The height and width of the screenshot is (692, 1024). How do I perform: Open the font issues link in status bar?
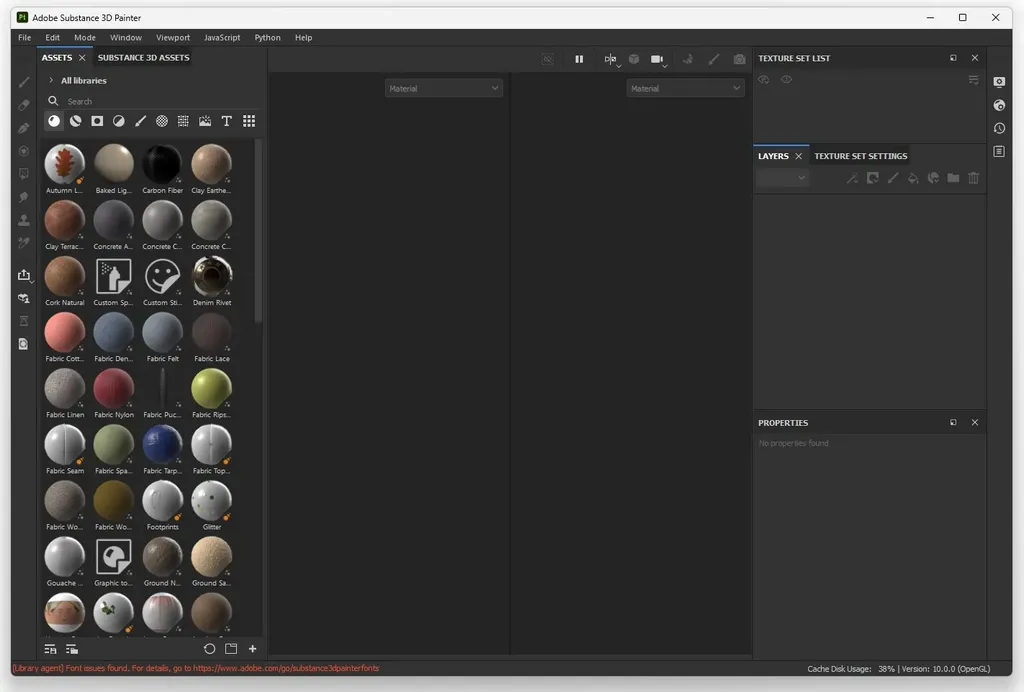tap(286, 668)
